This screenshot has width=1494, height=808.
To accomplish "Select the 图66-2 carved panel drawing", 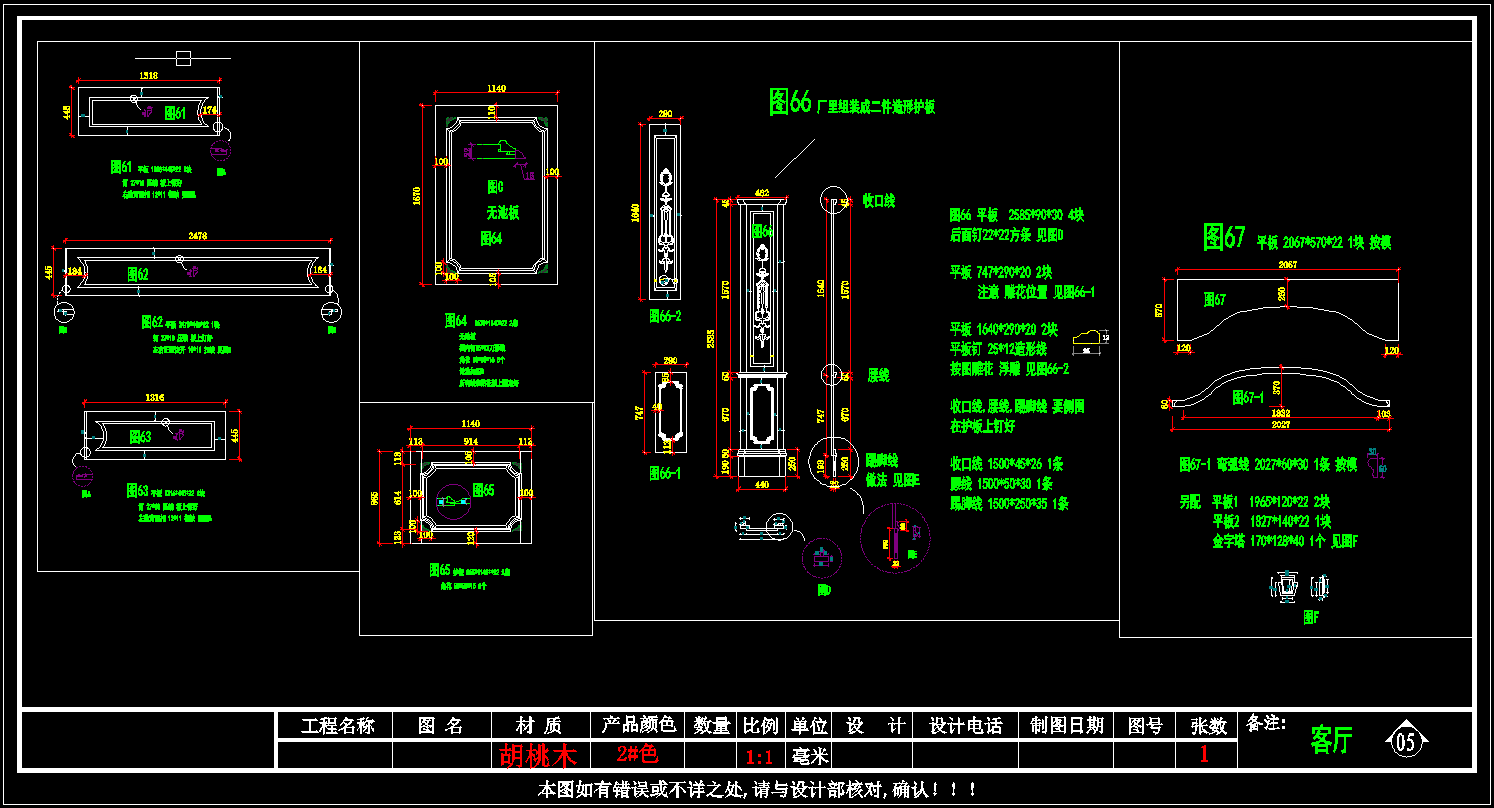I will click(662, 213).
